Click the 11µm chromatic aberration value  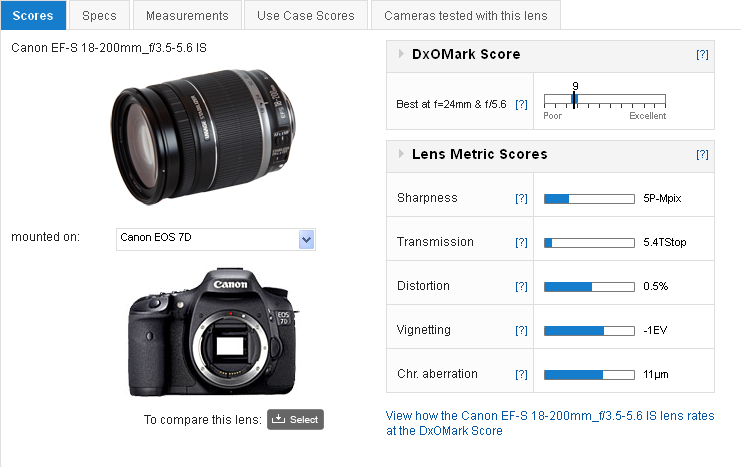point(655,375)
